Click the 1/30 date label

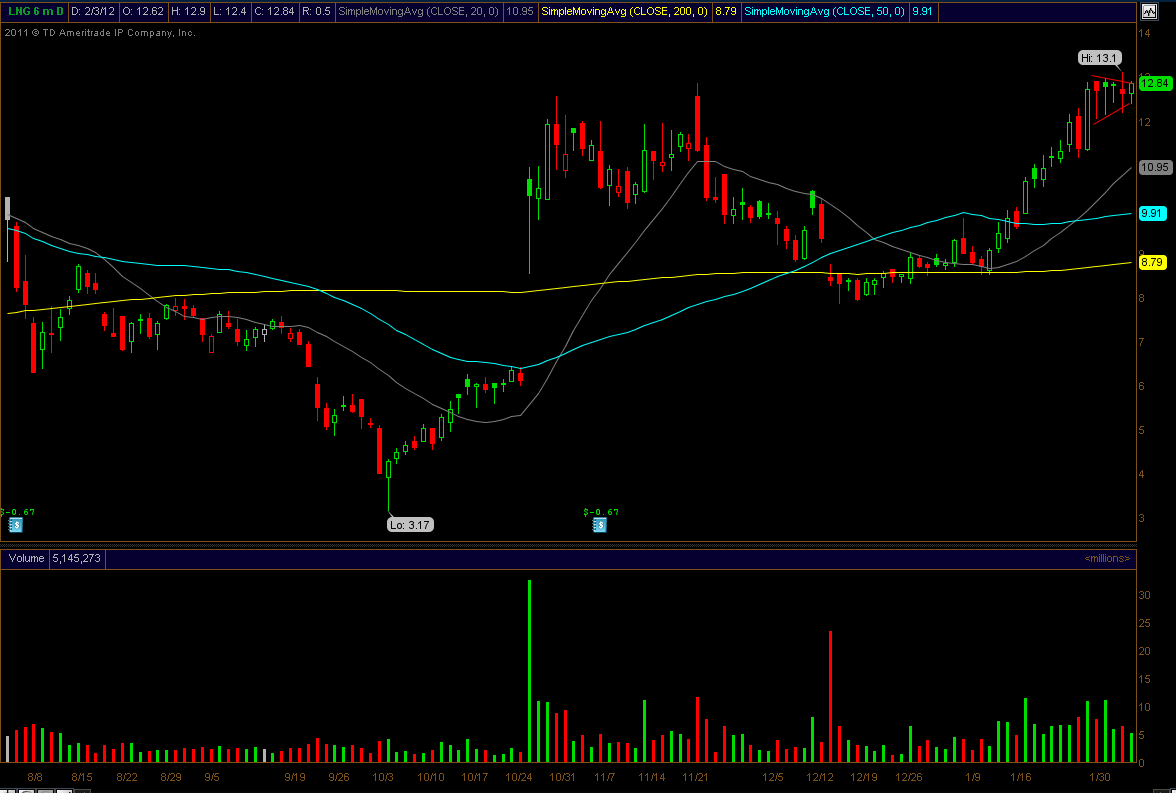pyautogui.click(x=1100, y=777)
